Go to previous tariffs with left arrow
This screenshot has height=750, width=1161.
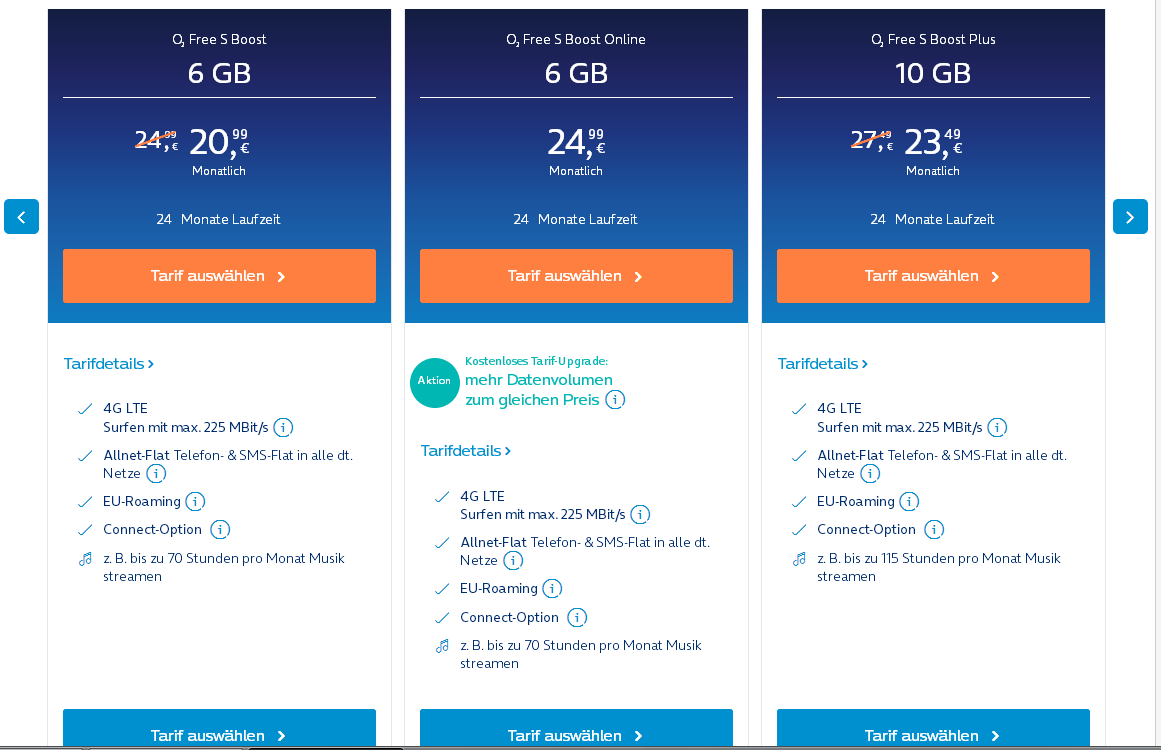pos(21,217)
